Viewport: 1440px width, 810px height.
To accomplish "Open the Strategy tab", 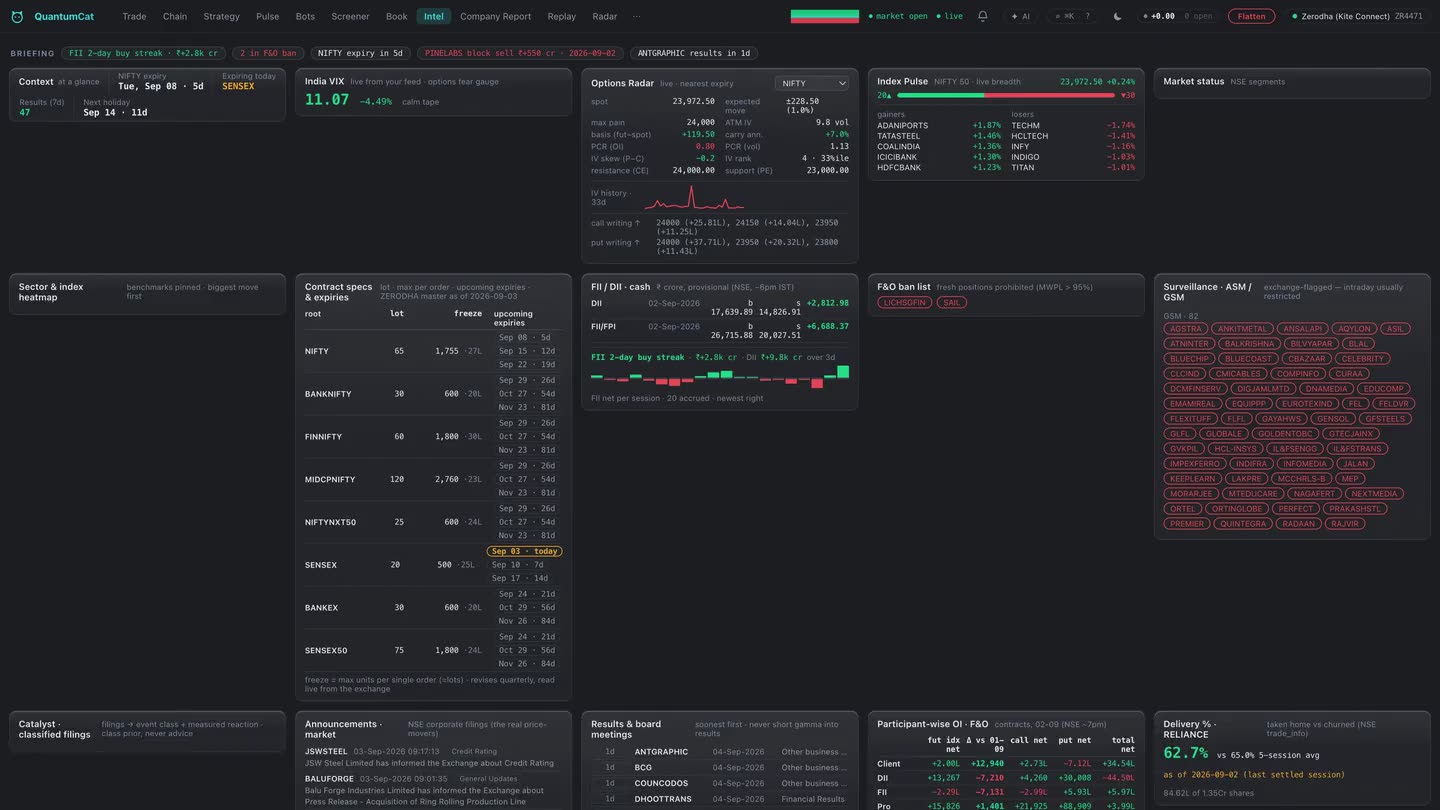I will coord(221,16).
